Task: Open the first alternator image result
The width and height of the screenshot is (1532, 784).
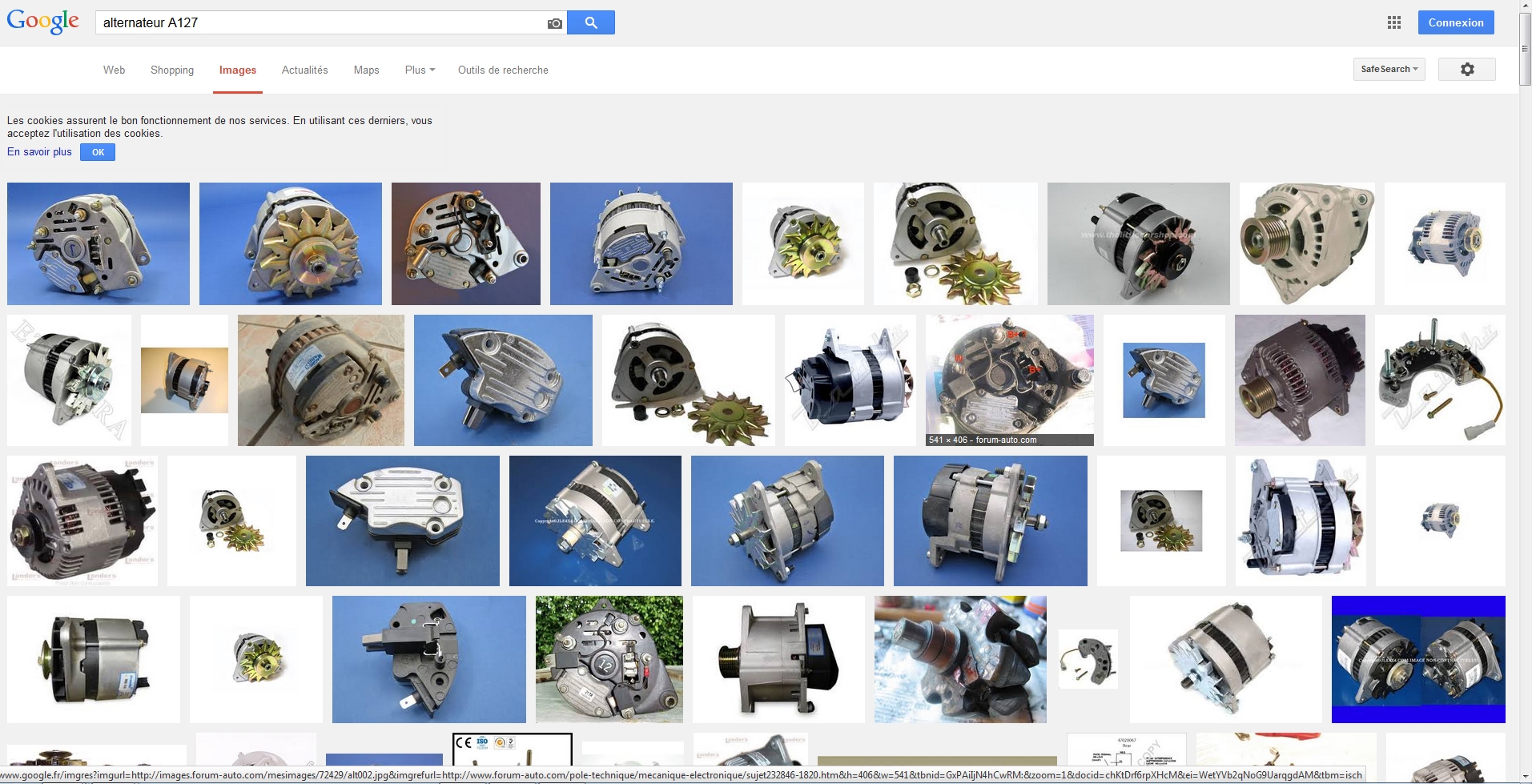Action: [x=99, y=243]
